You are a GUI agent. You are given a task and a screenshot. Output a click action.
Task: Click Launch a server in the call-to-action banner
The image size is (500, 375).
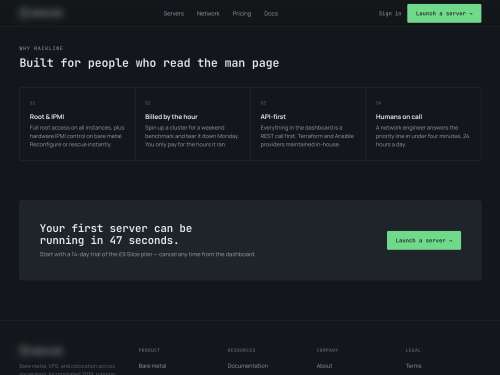[x=424, y=240]
